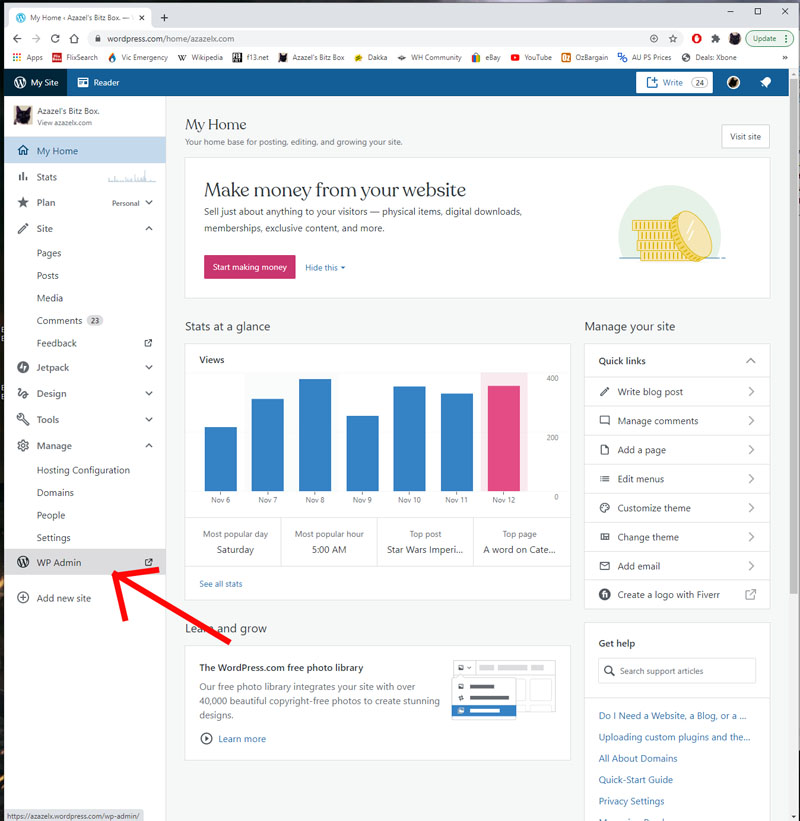Click the notifications bell icon
The image size is (800, 821).
tap(766, 83)
